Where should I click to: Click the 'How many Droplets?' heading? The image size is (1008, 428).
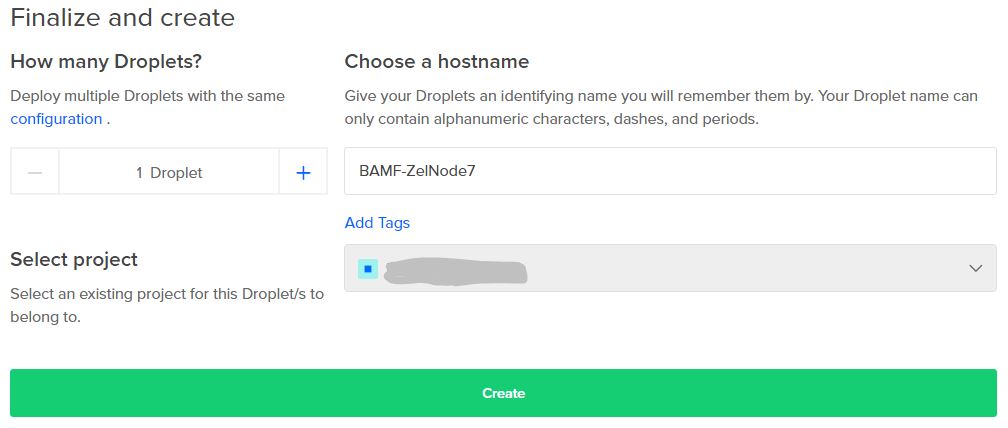click(106, 62)
